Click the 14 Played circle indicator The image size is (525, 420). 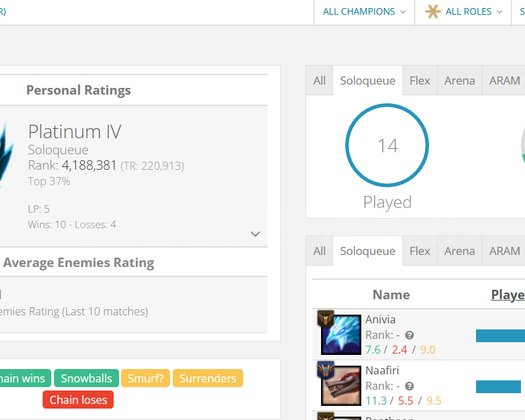(x=387, y=145)
